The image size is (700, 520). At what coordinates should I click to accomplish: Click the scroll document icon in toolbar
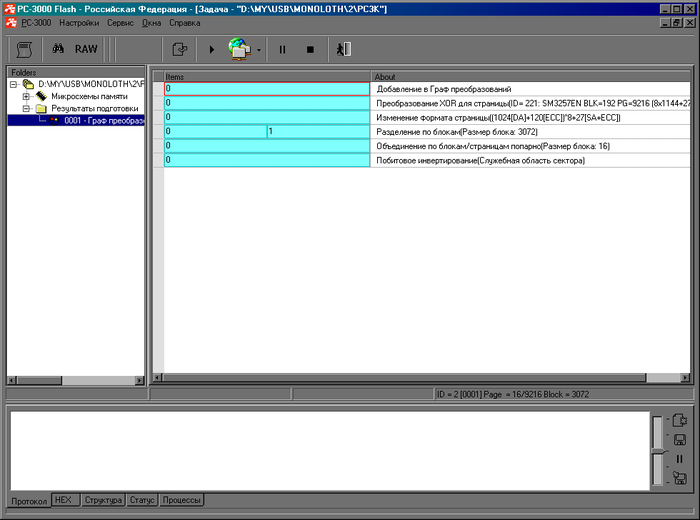24,48
